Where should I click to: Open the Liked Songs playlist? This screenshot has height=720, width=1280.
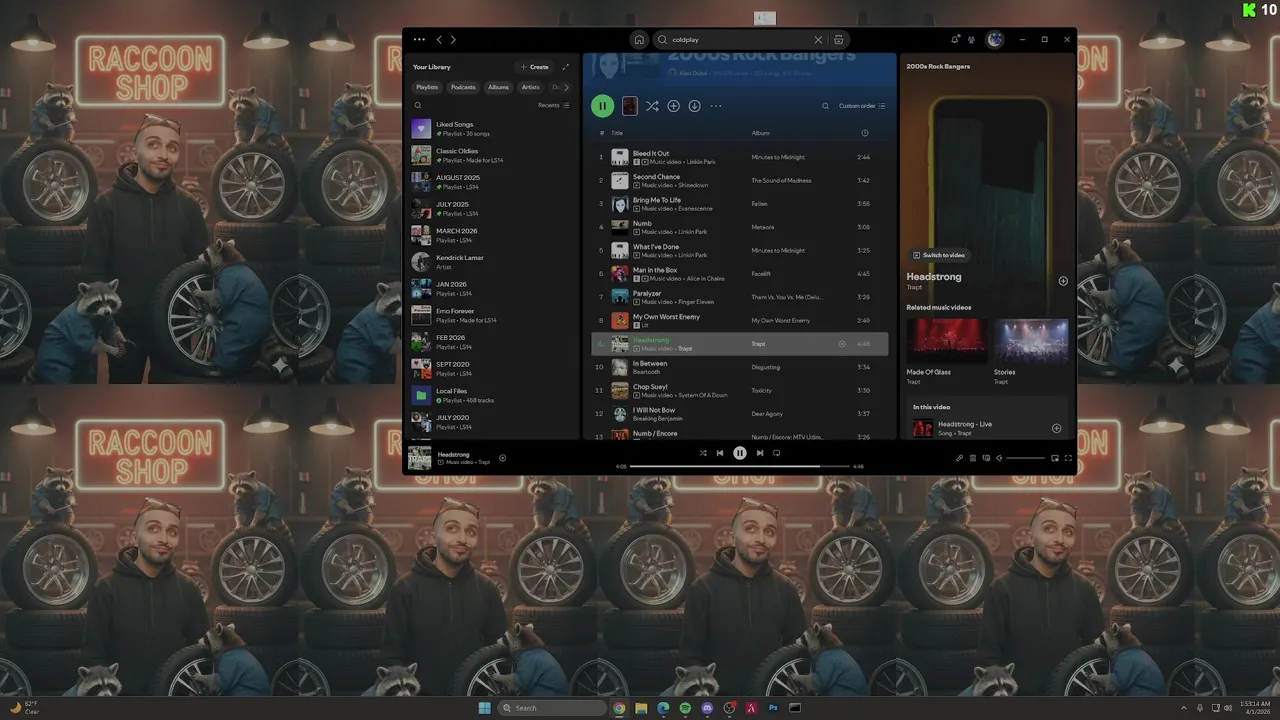coord(492,129)
